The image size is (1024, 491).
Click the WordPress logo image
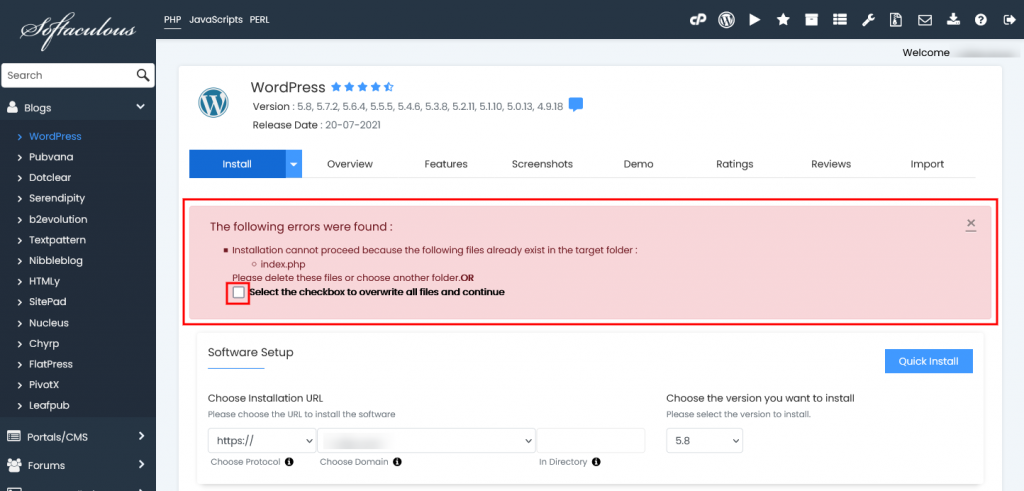click(x=214, y=103)
